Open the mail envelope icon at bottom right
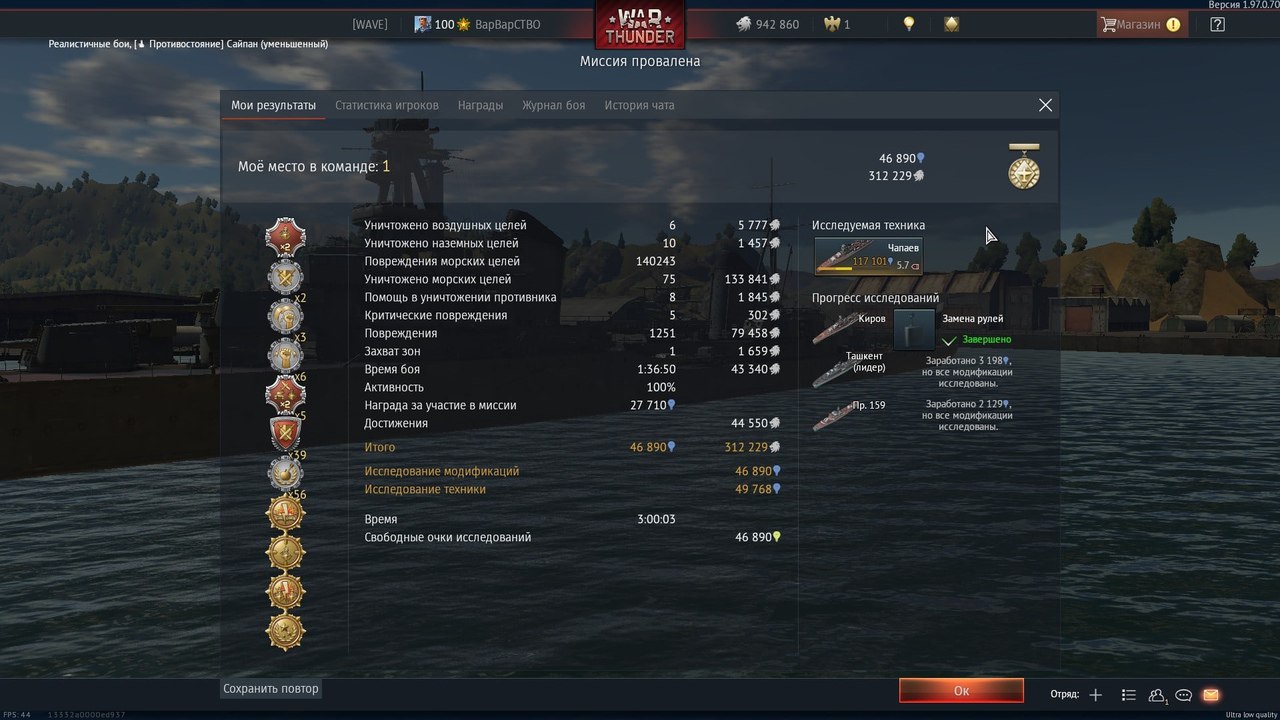The height and width of the screenshot is (720, 1280). coord(1211,695)
